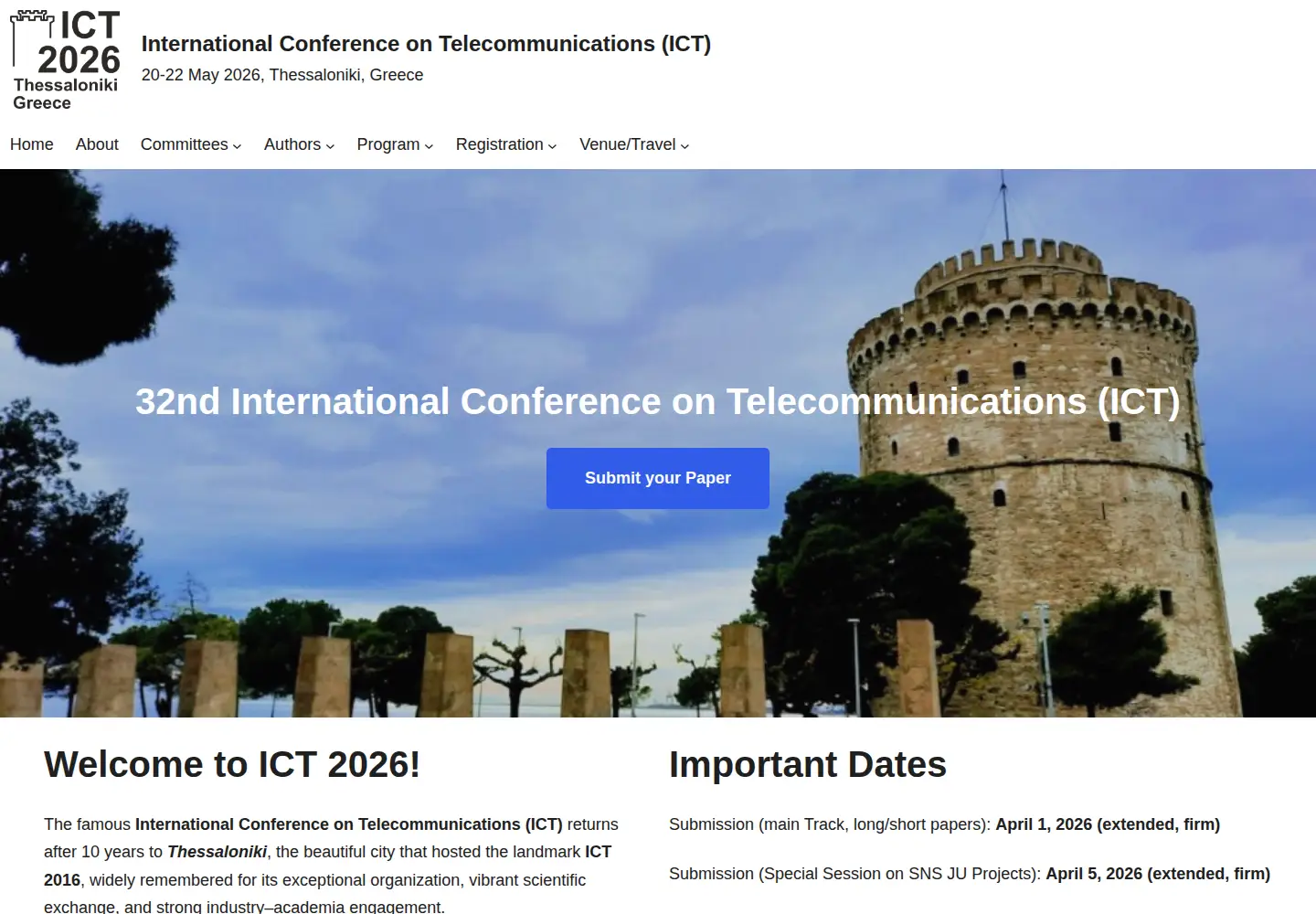This screenshot has width=1316, height=914.
Task: Click the ICT 2026 Thessaloniki logo
Action: tap(65, 60)
